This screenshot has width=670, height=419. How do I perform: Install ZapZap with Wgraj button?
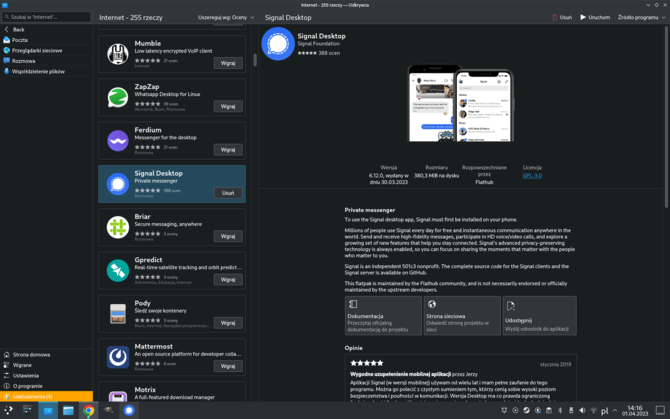click(228, 106)
